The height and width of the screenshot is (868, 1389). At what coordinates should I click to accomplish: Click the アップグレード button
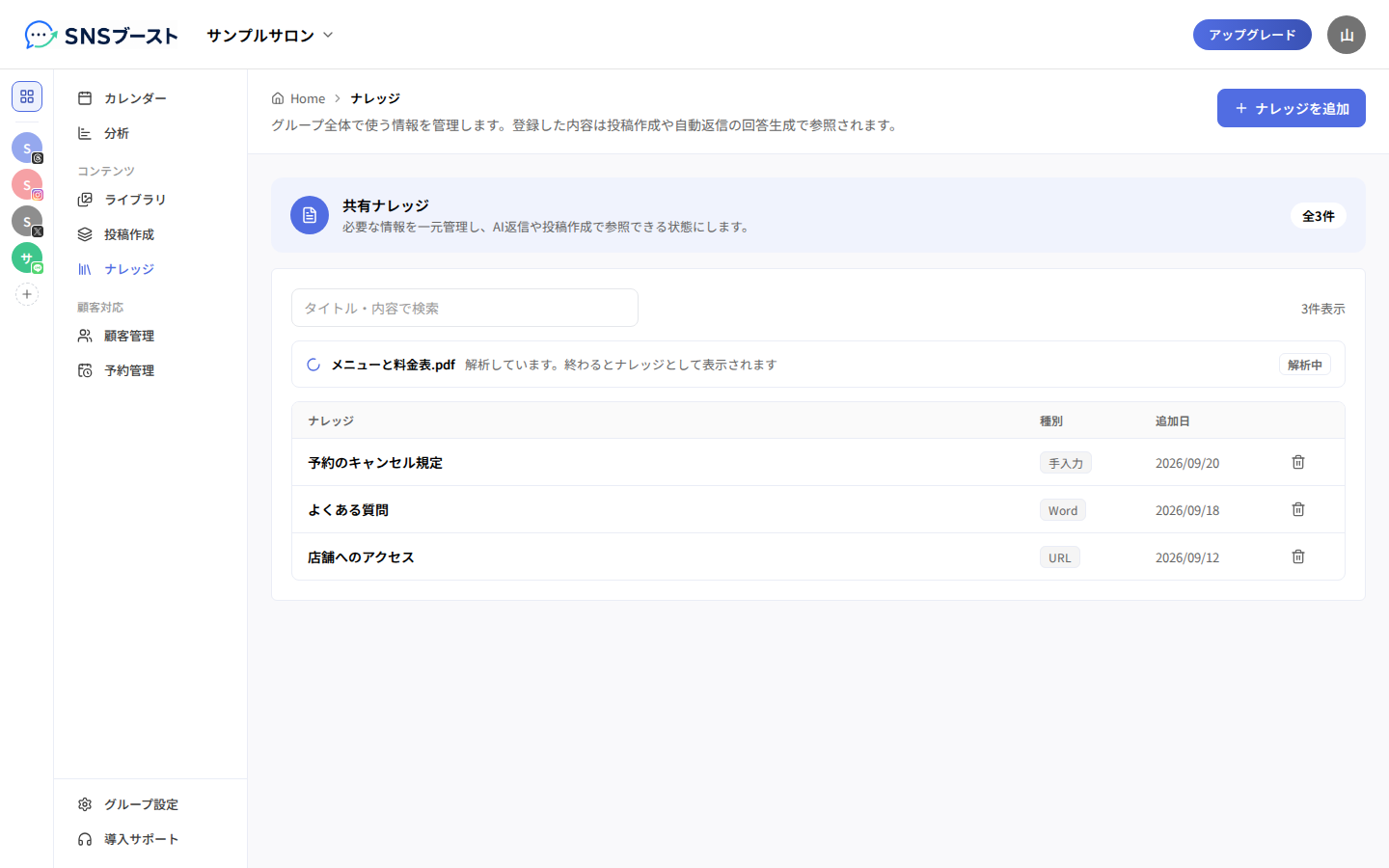(1252, 35)
